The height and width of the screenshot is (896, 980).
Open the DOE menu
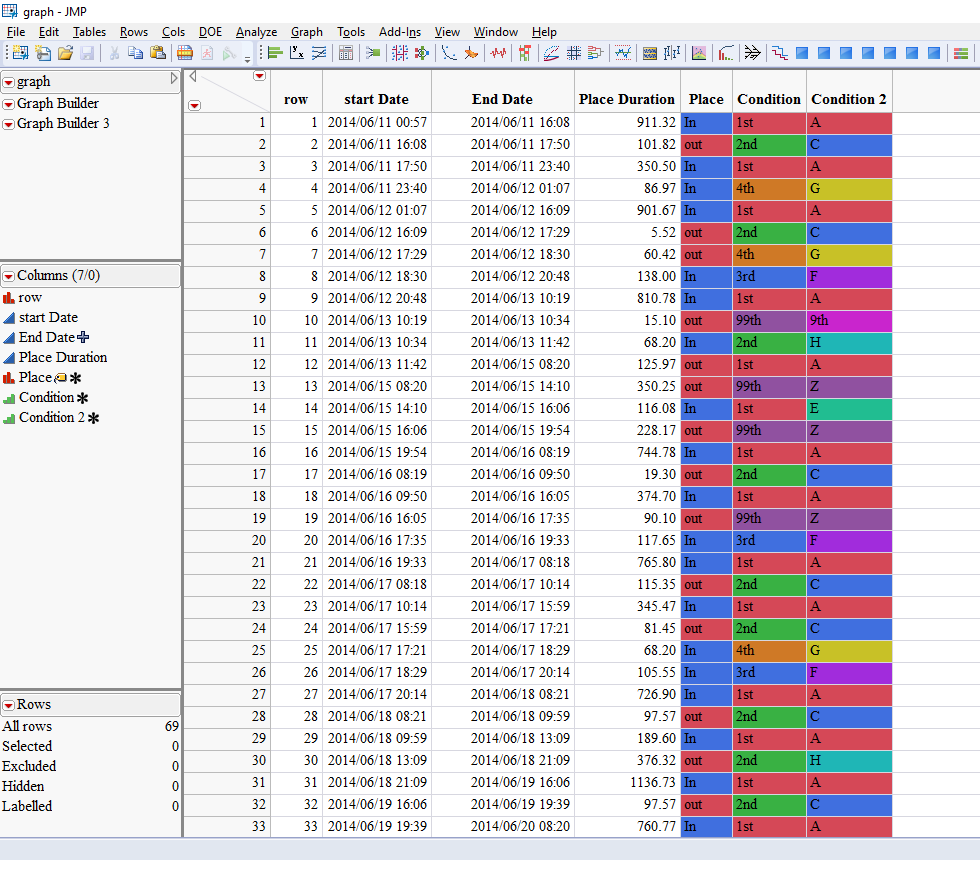(210, 32)
